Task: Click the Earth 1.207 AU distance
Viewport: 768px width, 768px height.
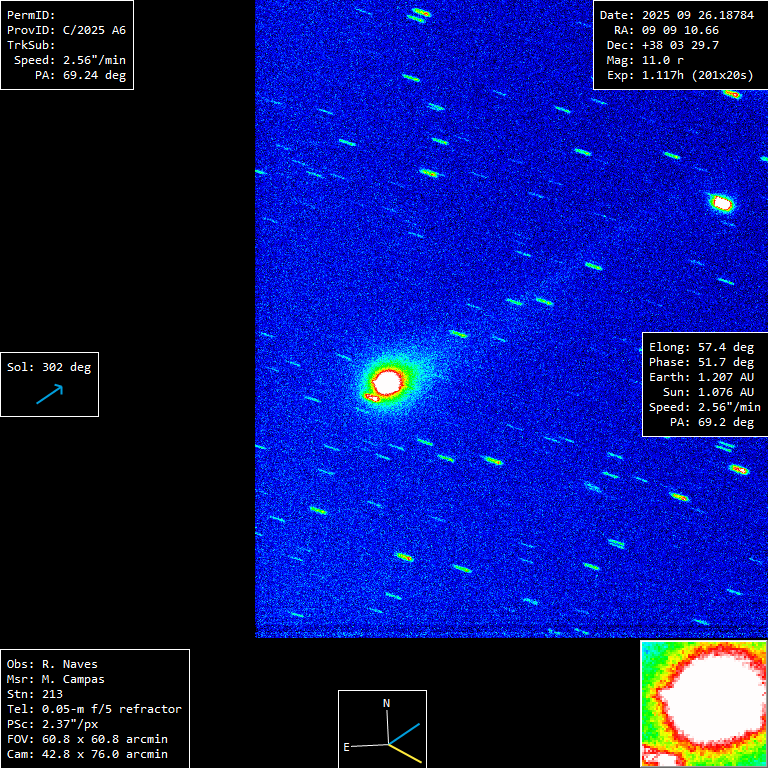Action: [x=701, y=377]
